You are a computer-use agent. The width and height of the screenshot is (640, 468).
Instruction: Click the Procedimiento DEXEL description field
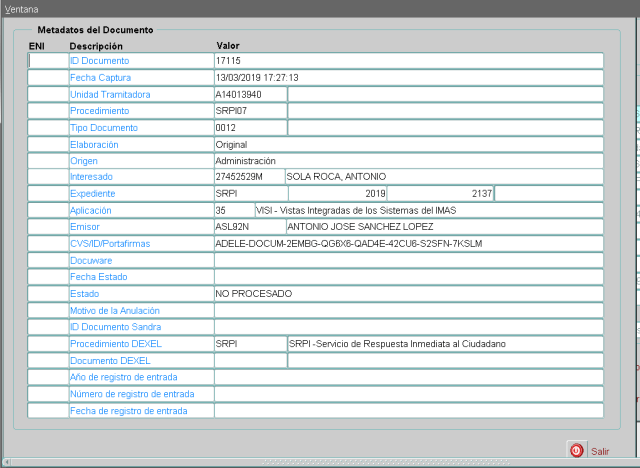point(444,344)
